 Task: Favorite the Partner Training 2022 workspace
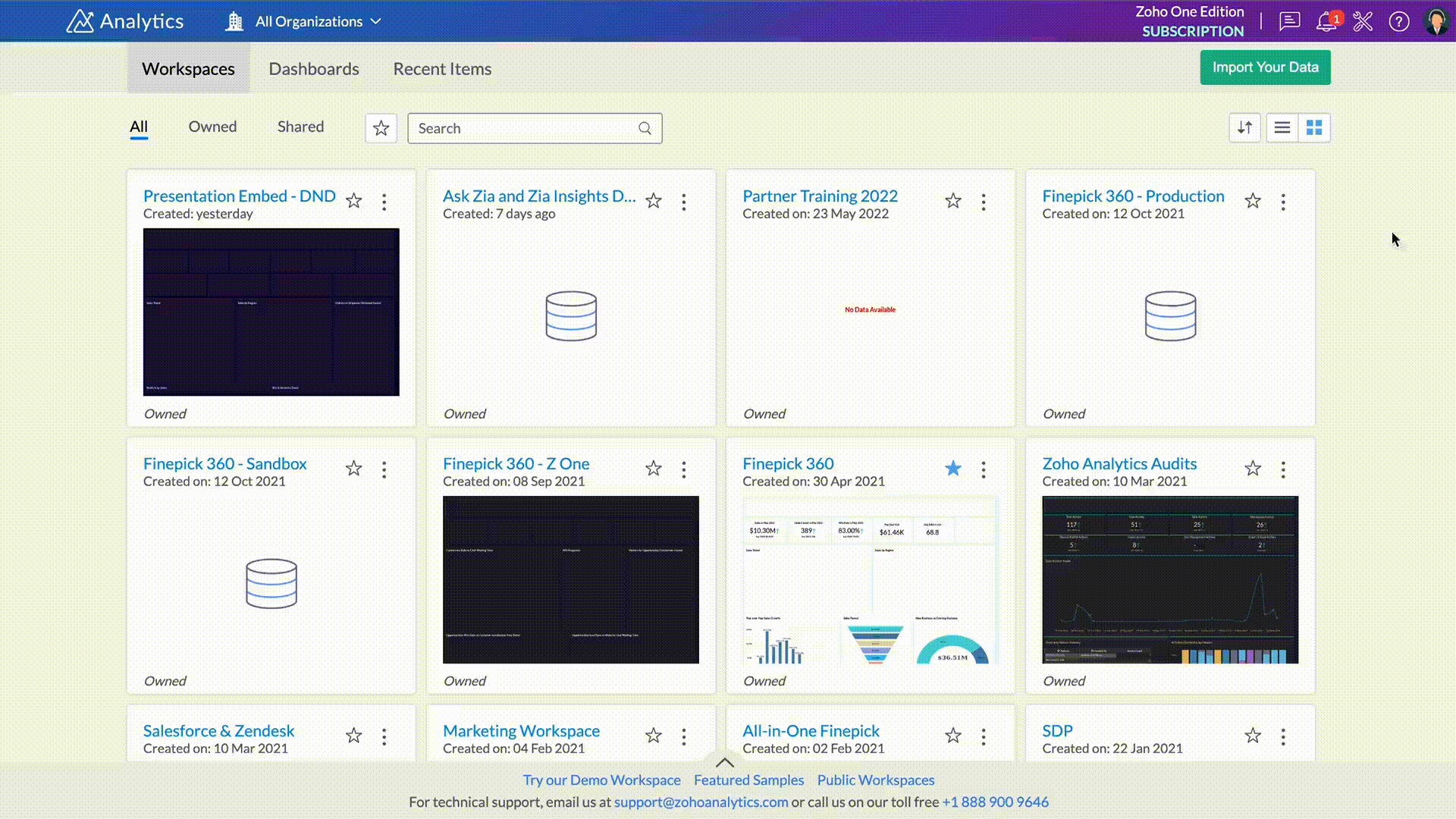tap(953, 201)
